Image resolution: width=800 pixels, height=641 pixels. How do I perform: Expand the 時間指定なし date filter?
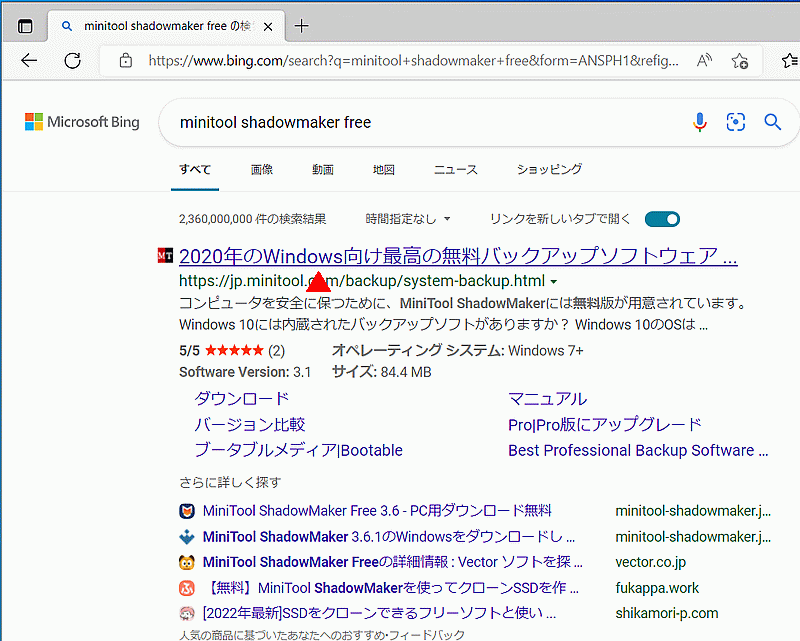[408, 219]
